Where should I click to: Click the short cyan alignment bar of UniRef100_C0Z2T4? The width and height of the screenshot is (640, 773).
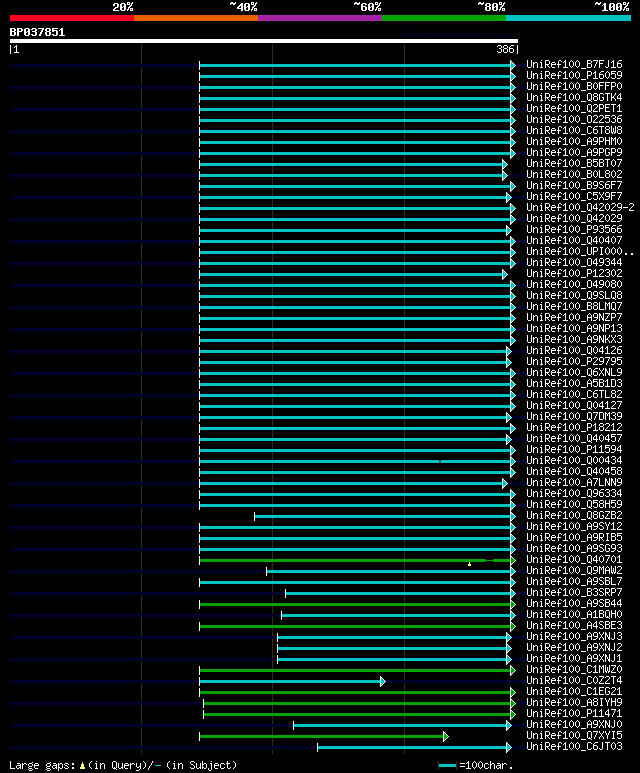pos(292,682)
